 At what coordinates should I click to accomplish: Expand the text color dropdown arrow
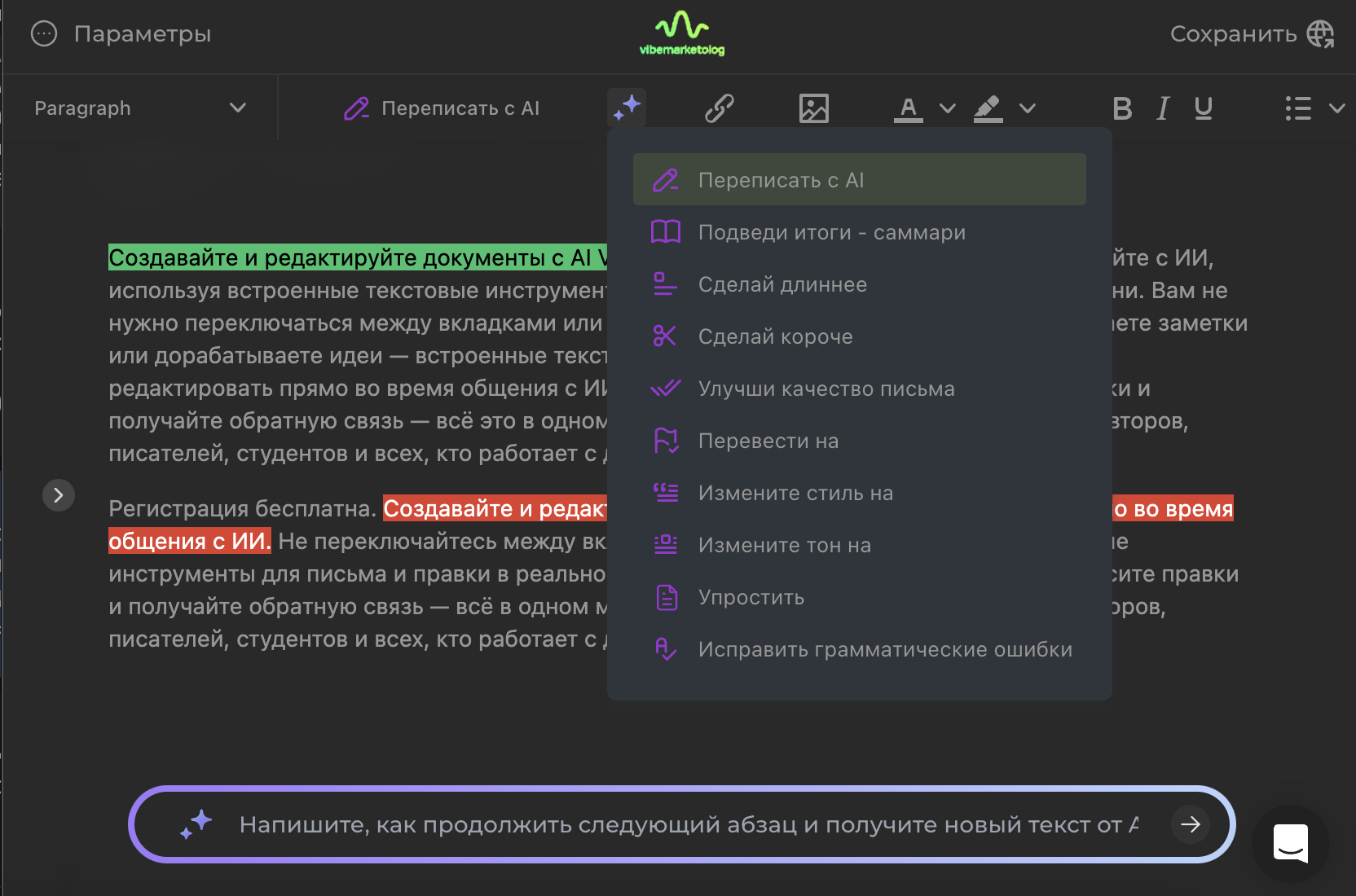coord(947,108)
